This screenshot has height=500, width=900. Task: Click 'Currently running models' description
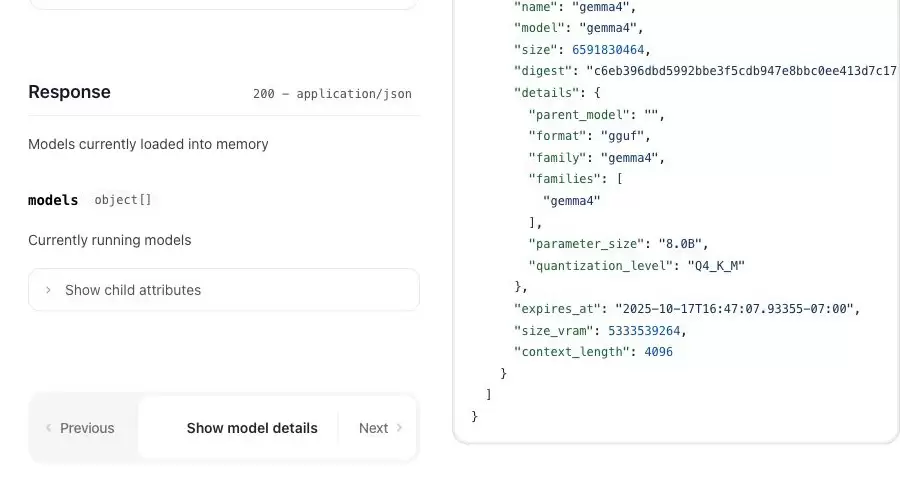pos(110,240)
